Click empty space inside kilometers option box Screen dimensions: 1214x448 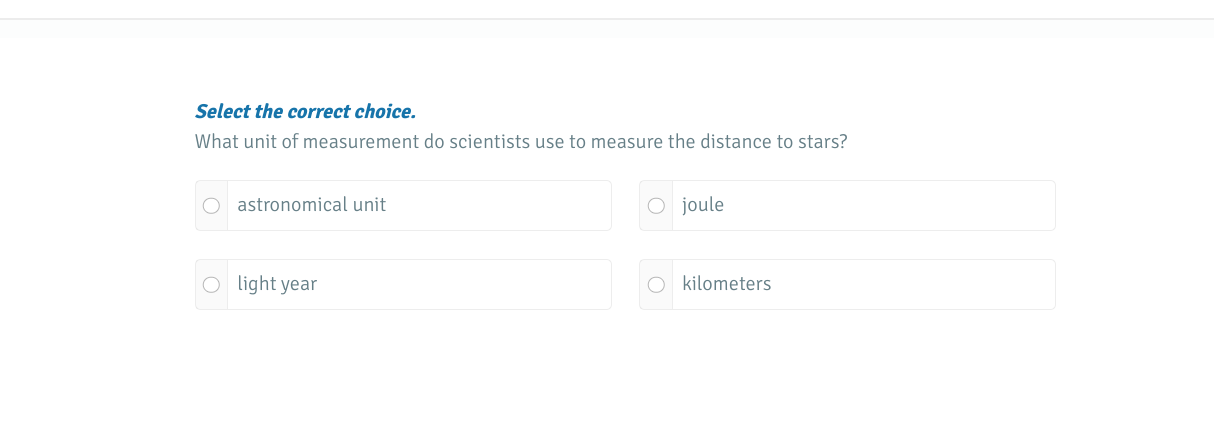point(920,285)
